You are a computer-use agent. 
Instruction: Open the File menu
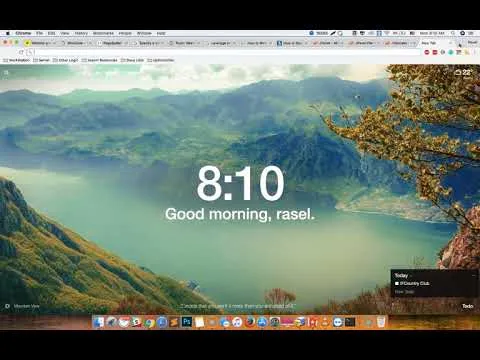(x=39, y=33)
